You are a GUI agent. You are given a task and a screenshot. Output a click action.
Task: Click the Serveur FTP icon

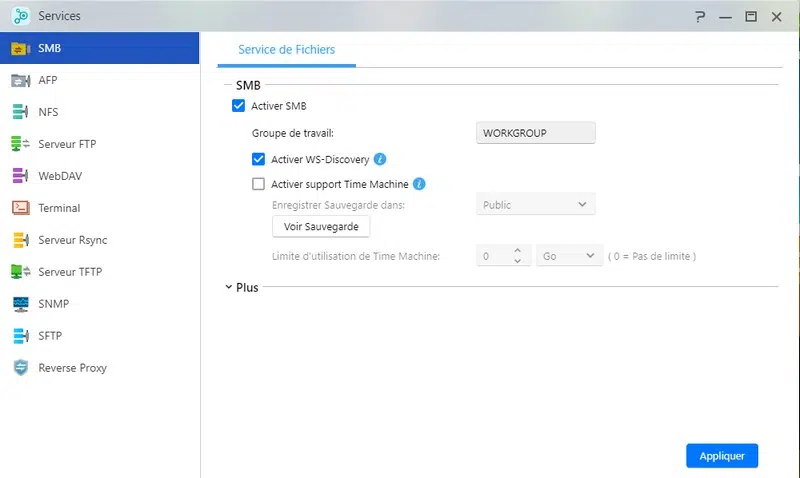point(20,144)
